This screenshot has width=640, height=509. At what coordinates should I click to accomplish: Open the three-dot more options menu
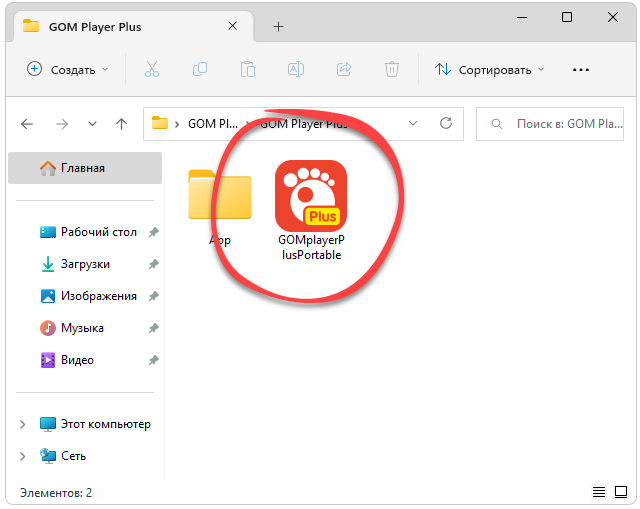tap(580, 70)
